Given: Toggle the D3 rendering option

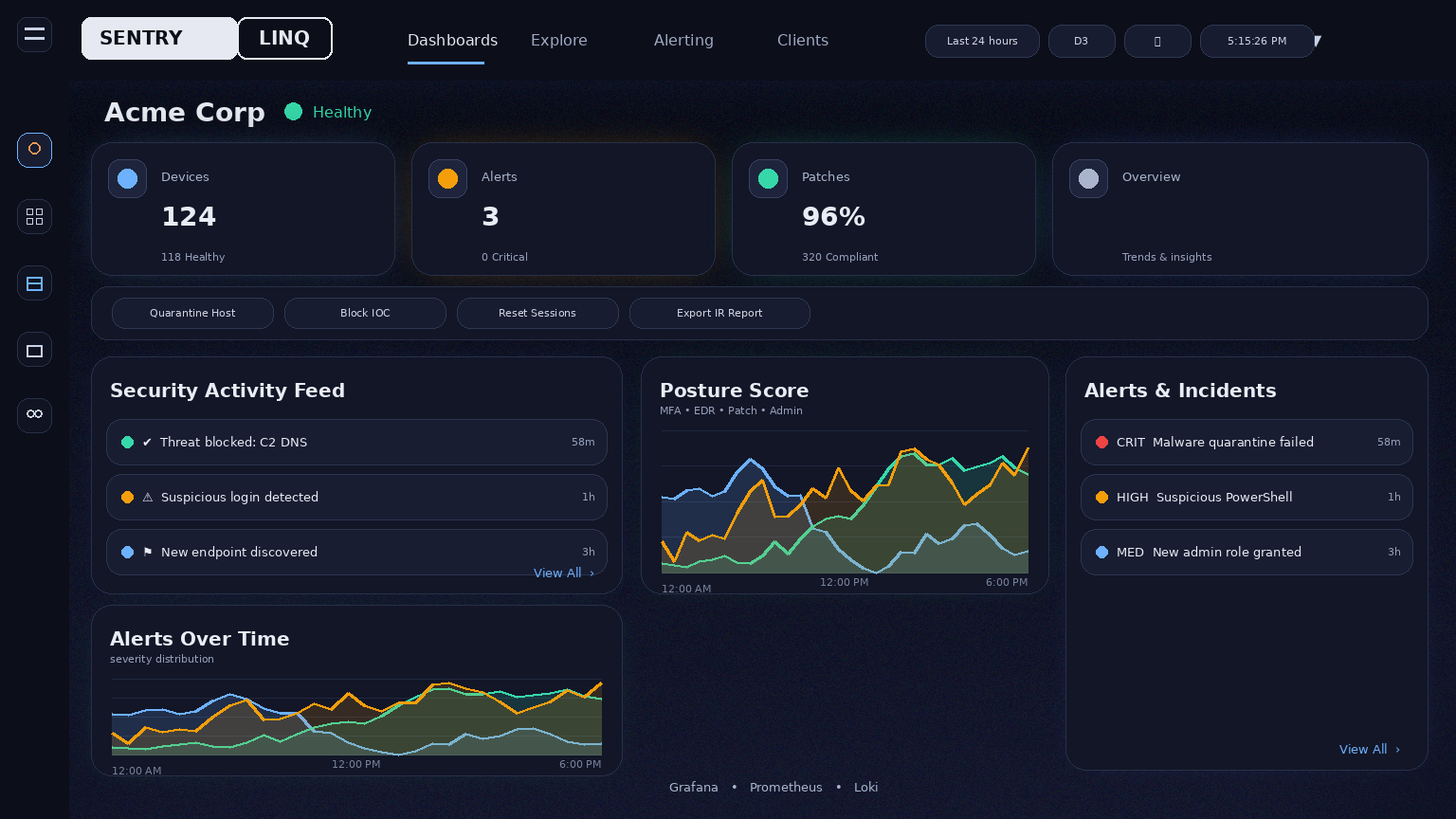Looking at the screenshot, I should click(x=1082, y=41).
